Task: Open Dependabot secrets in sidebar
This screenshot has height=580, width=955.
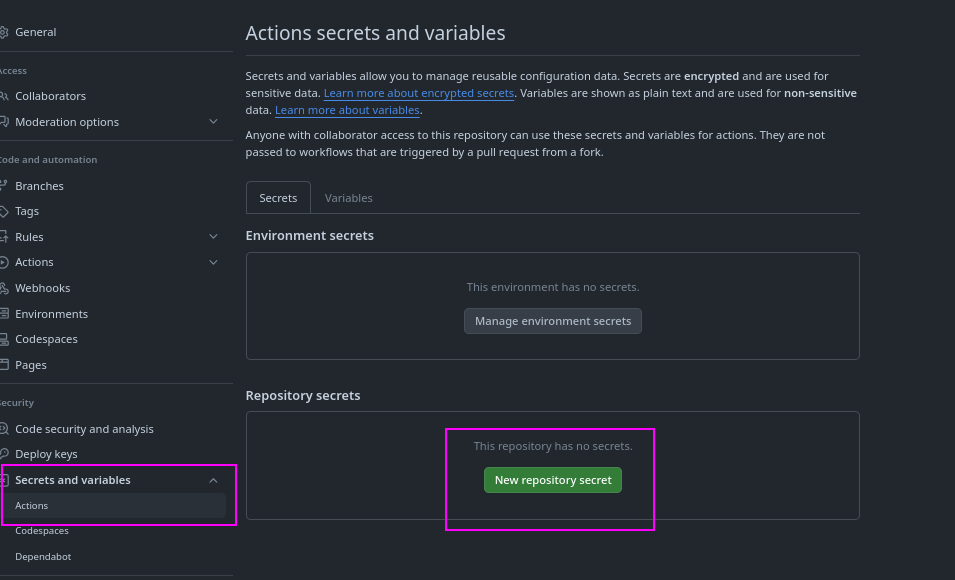Action: 43,556
